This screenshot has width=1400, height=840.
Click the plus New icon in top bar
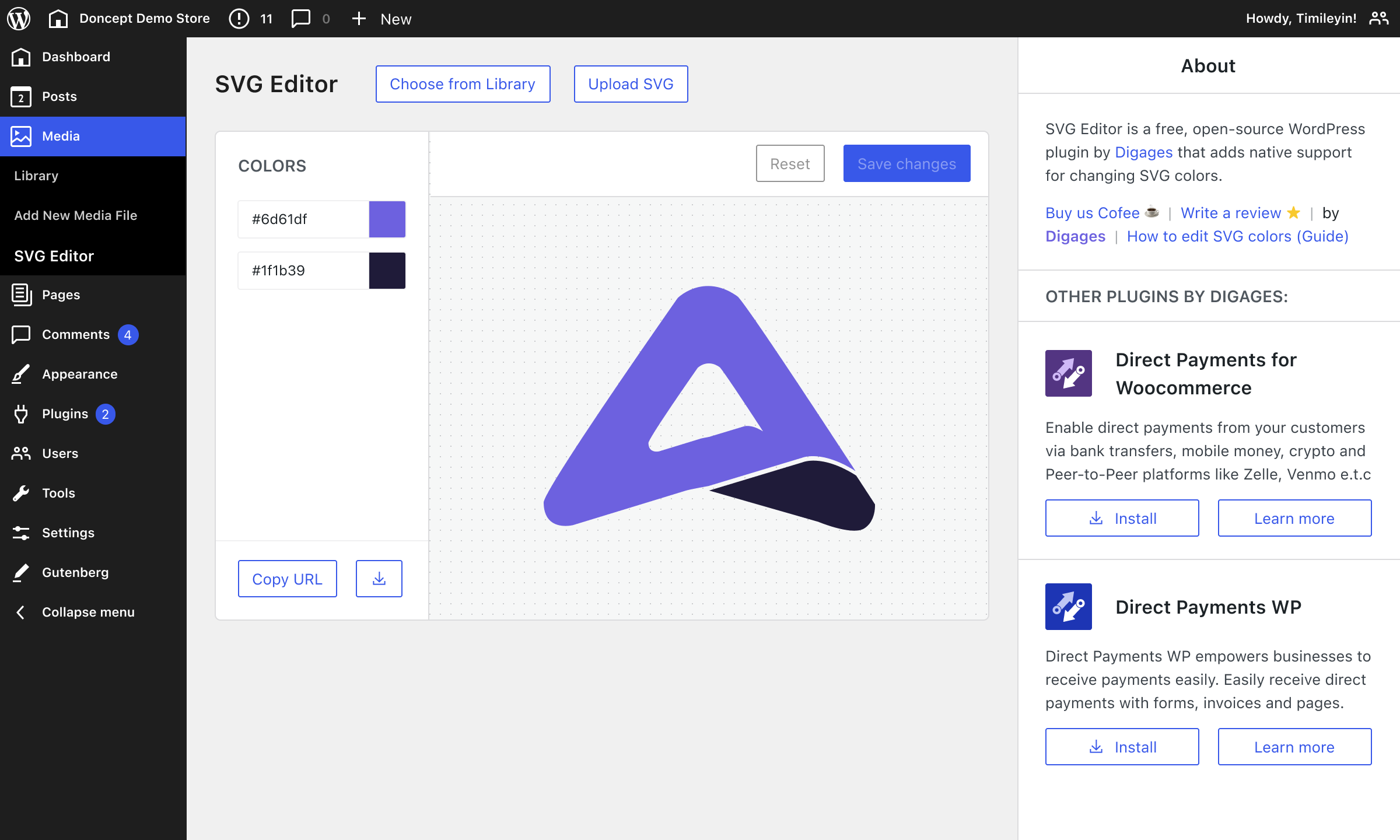coord(359,19)
